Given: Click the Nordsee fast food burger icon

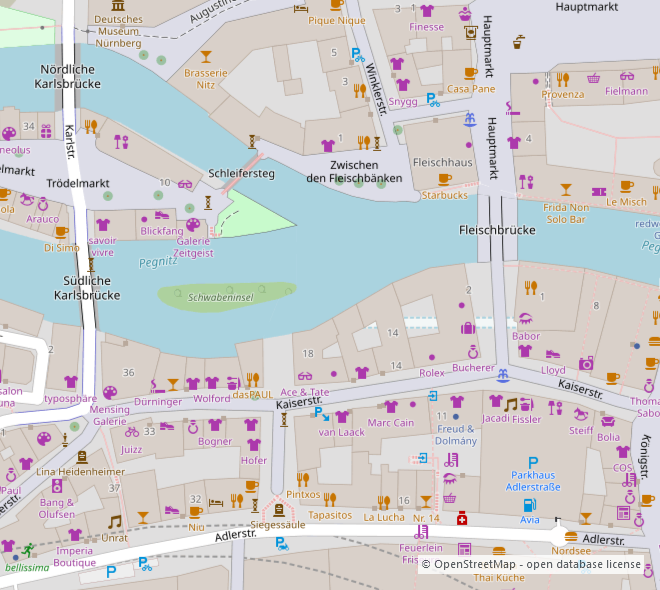Looking at the screenshot, I should (571, 537).
